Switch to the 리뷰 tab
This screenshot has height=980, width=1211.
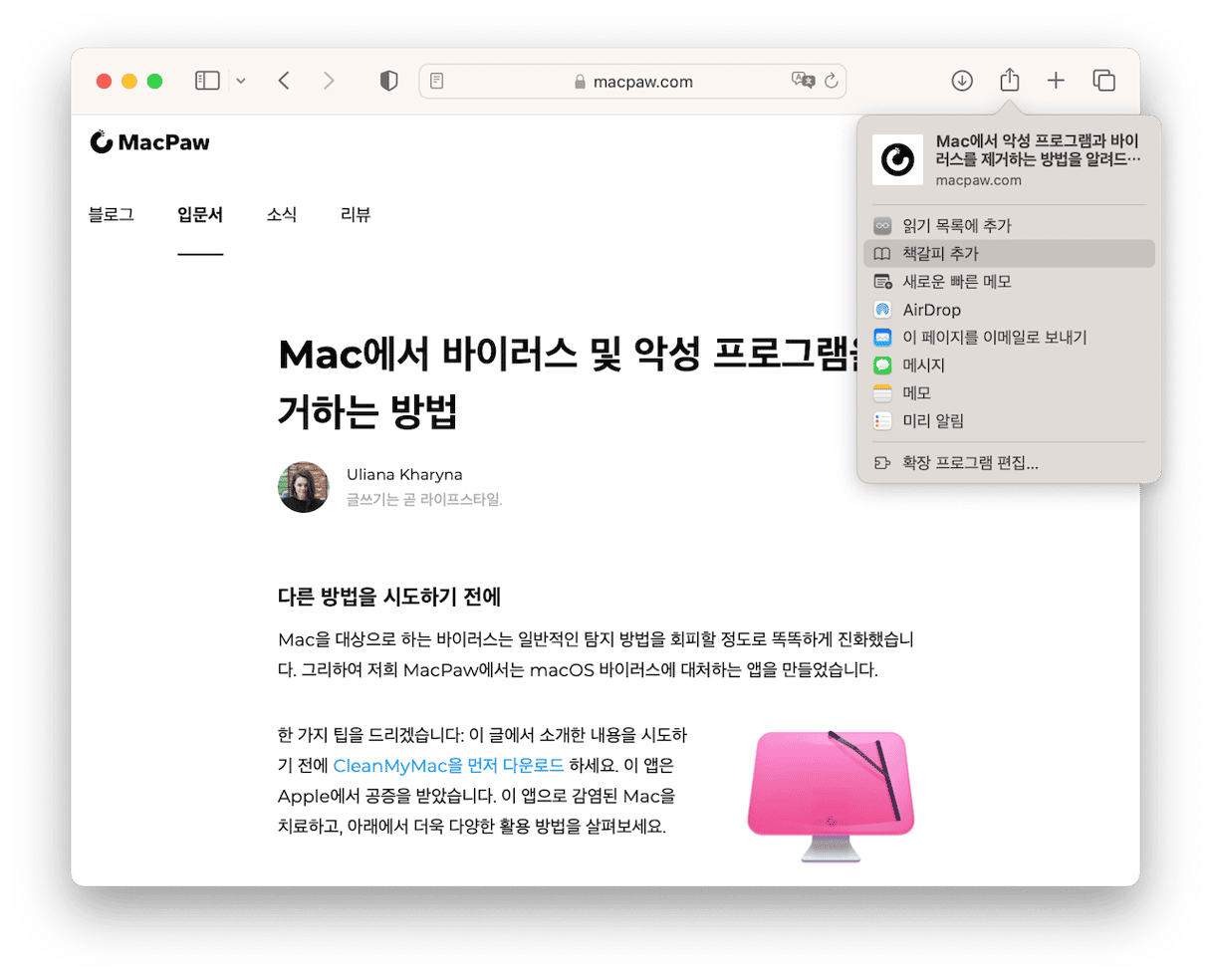(356, 214)
